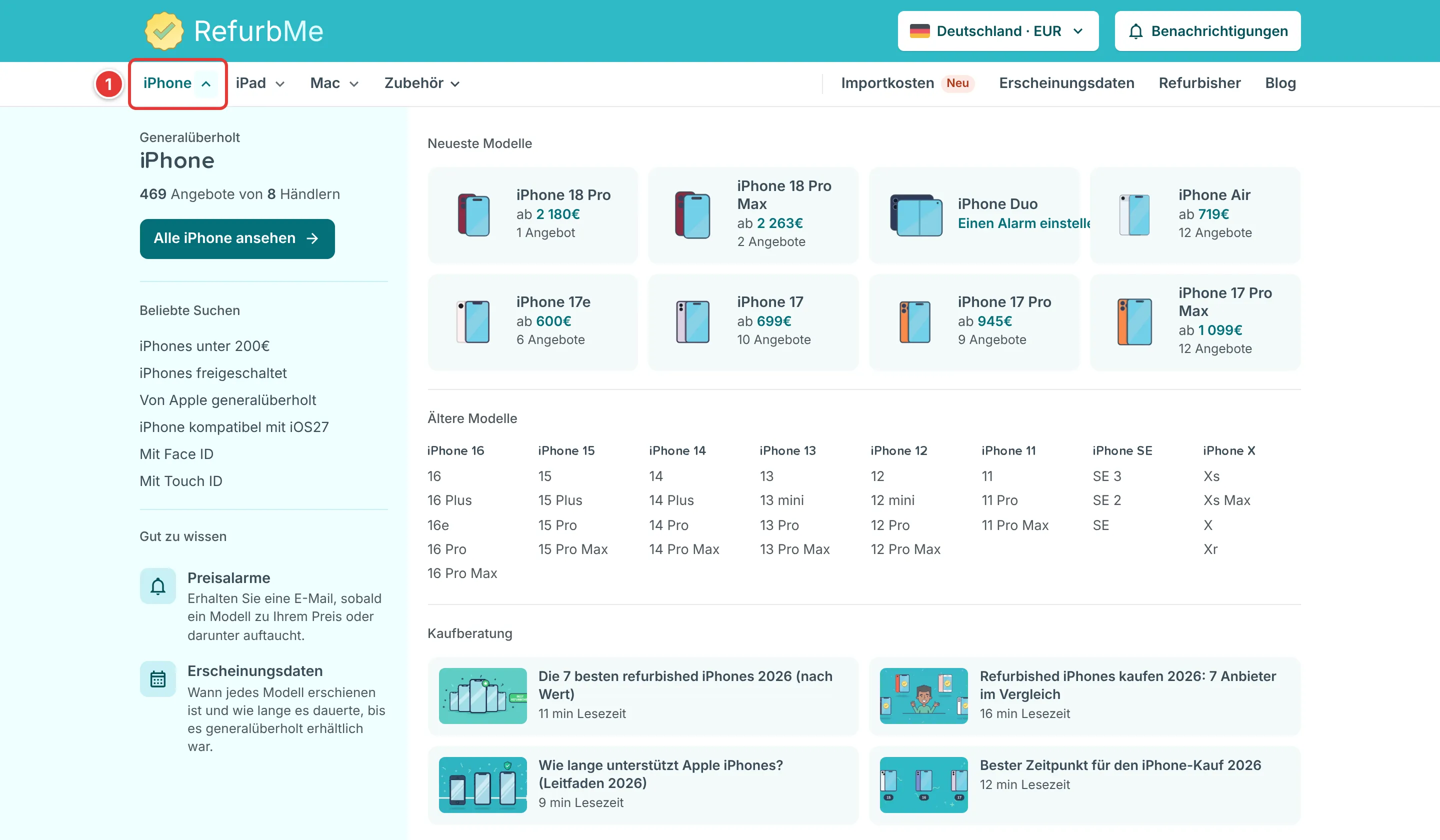Image resolution: width=1440 pixels, height=840 pixels.
Task: Click the iPhone 17 Pro phone image
Action: (x=914, y=321)
